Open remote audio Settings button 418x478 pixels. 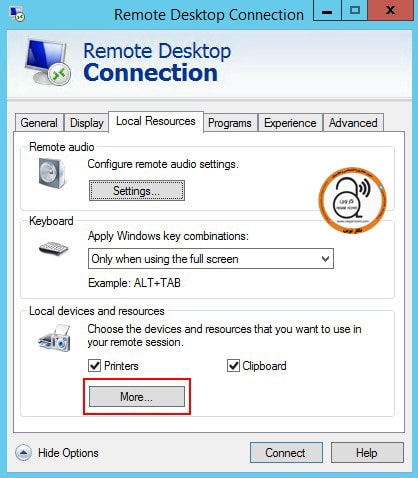pyautogui.click(x=137, y=191)
